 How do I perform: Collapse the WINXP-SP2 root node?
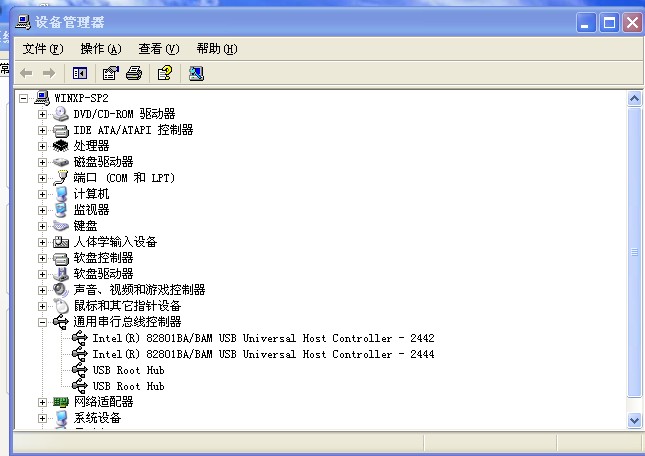23,98
